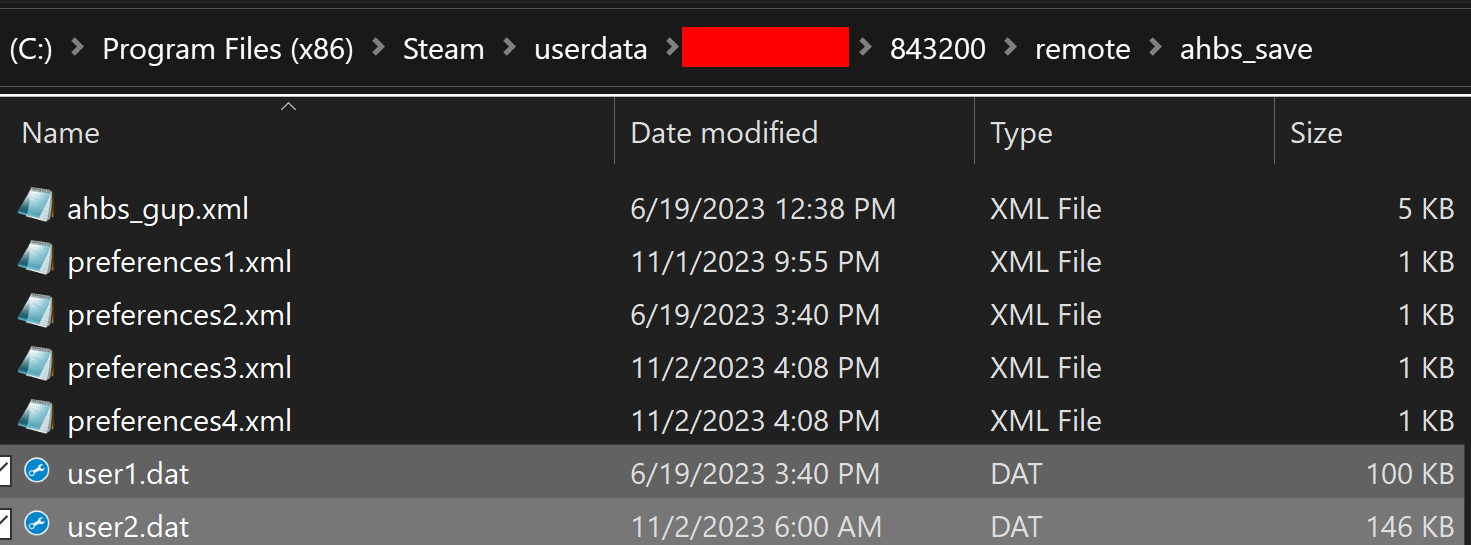Click the ahbs_gup.xml file icon
The image size is (1471, 545).
pos(36,208)
